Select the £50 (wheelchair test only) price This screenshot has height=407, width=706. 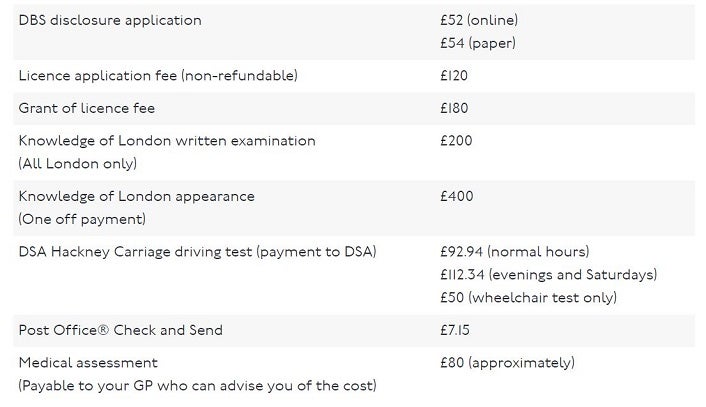[529, 297]
